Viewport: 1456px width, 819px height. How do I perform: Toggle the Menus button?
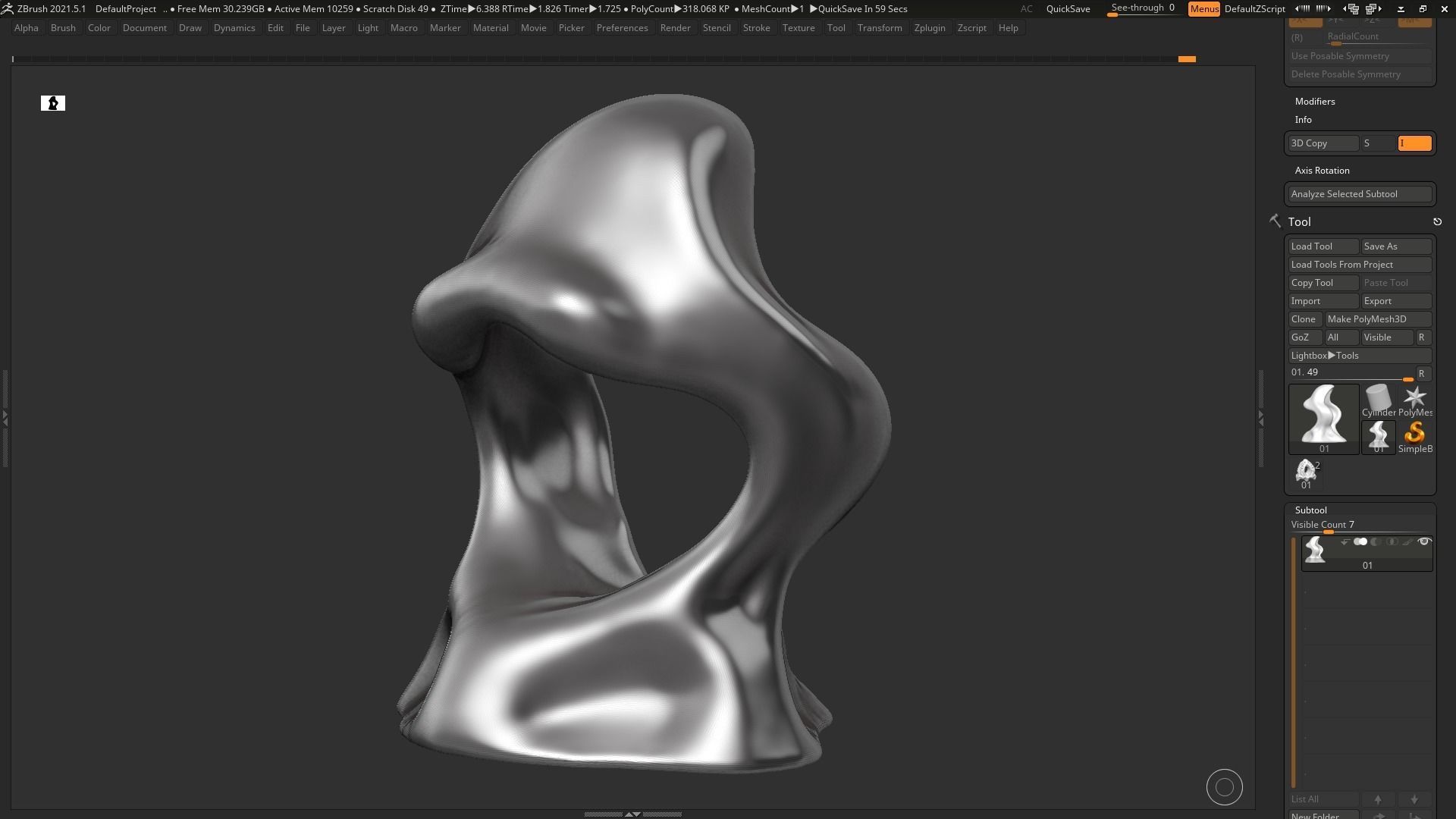click(1204, 9)
